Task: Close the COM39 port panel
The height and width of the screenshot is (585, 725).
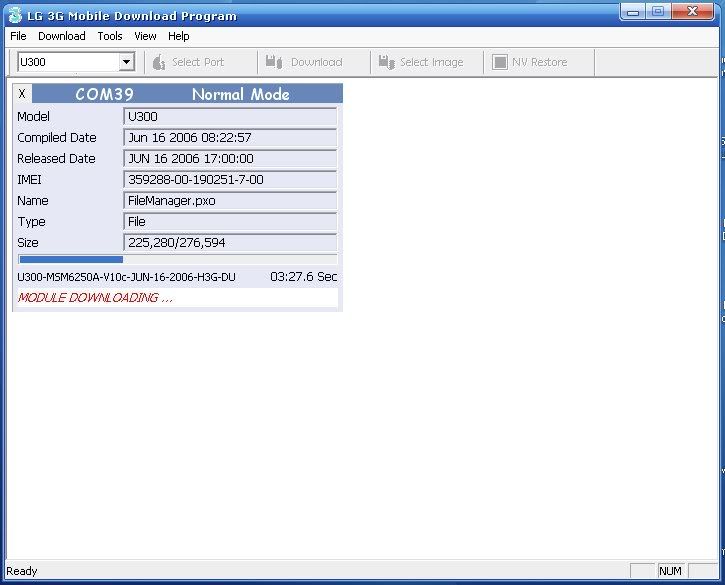Action: tap(22, 94)
